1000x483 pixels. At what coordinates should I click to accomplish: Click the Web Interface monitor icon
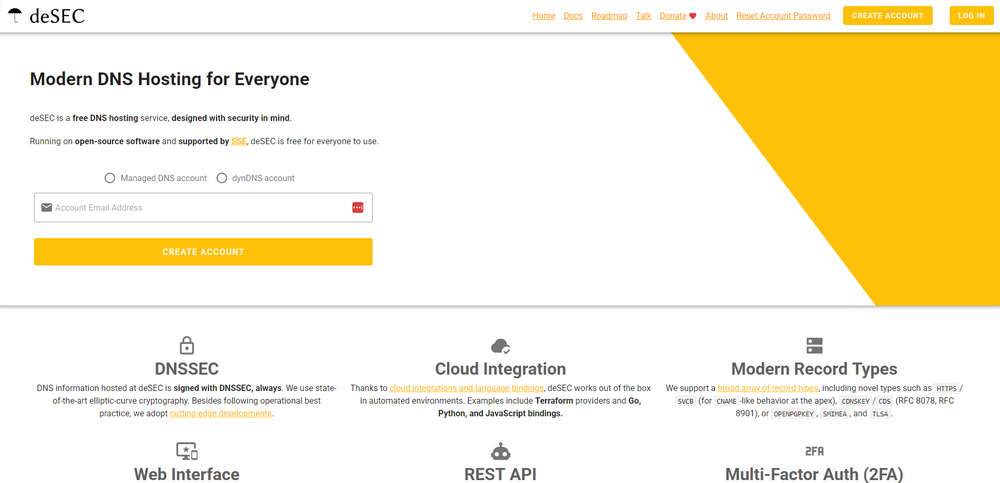(187, 451)
